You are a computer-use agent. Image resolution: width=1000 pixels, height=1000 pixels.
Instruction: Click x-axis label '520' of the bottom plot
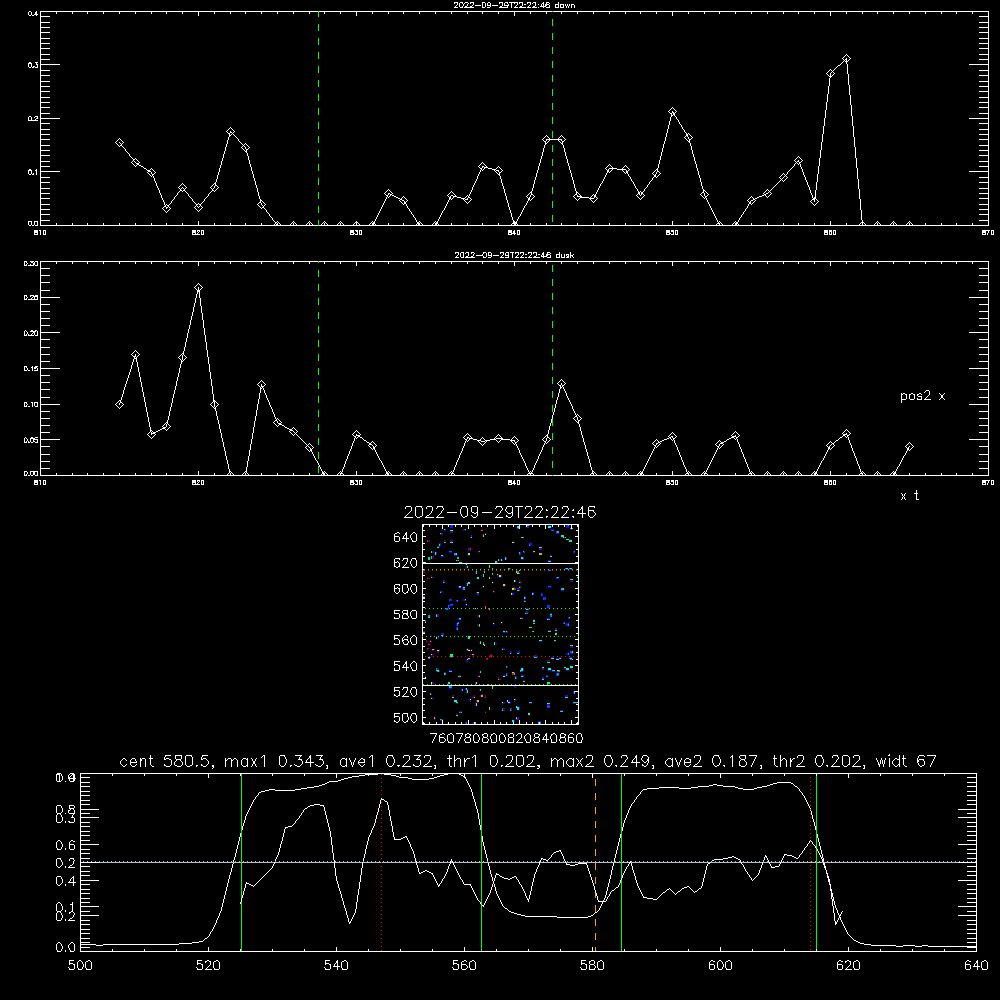pyautogui.click(x=208, y=966)
